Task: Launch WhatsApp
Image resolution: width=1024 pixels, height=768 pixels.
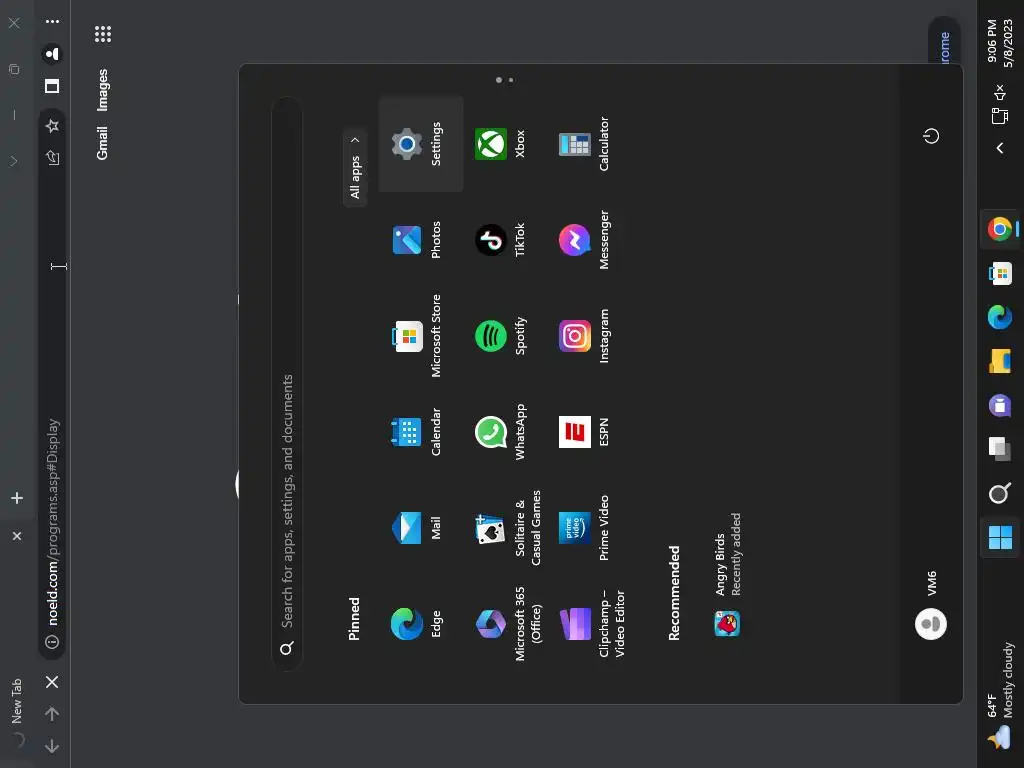Action: (500, 432)
